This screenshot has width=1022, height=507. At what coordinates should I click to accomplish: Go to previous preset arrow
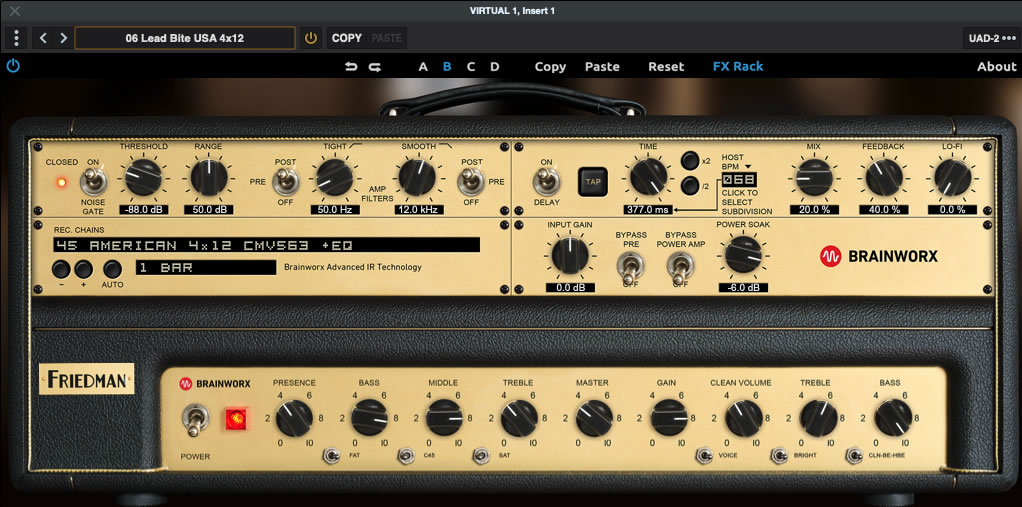point(43,38)
